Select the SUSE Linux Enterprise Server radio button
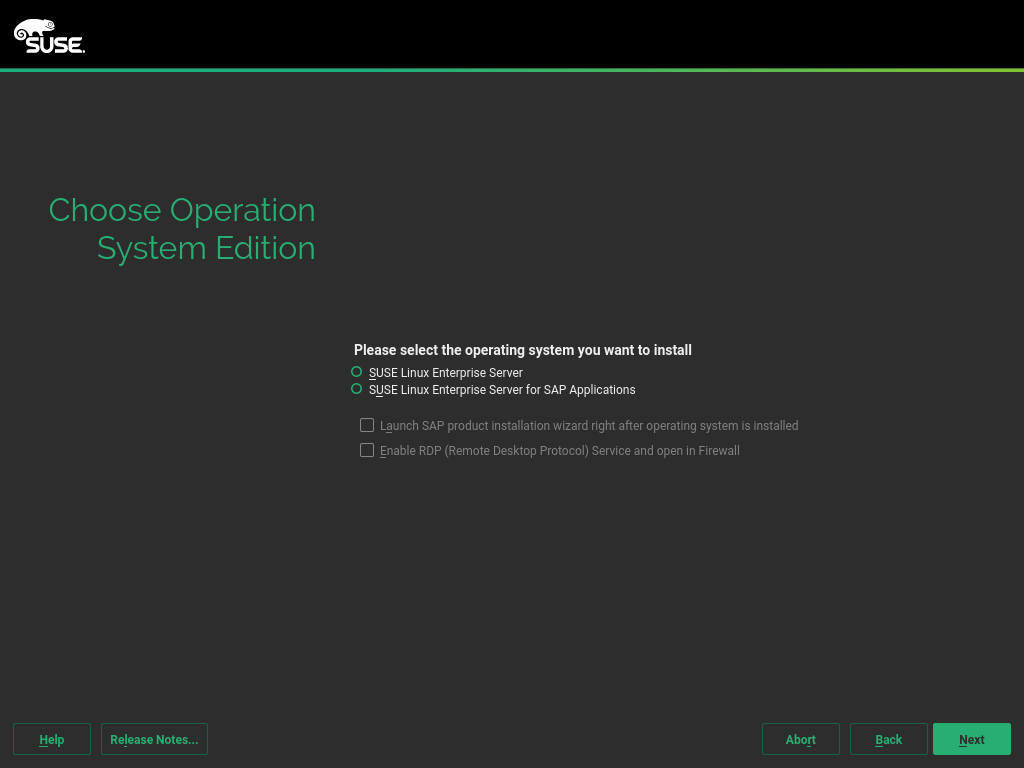 tap(357, 372)
